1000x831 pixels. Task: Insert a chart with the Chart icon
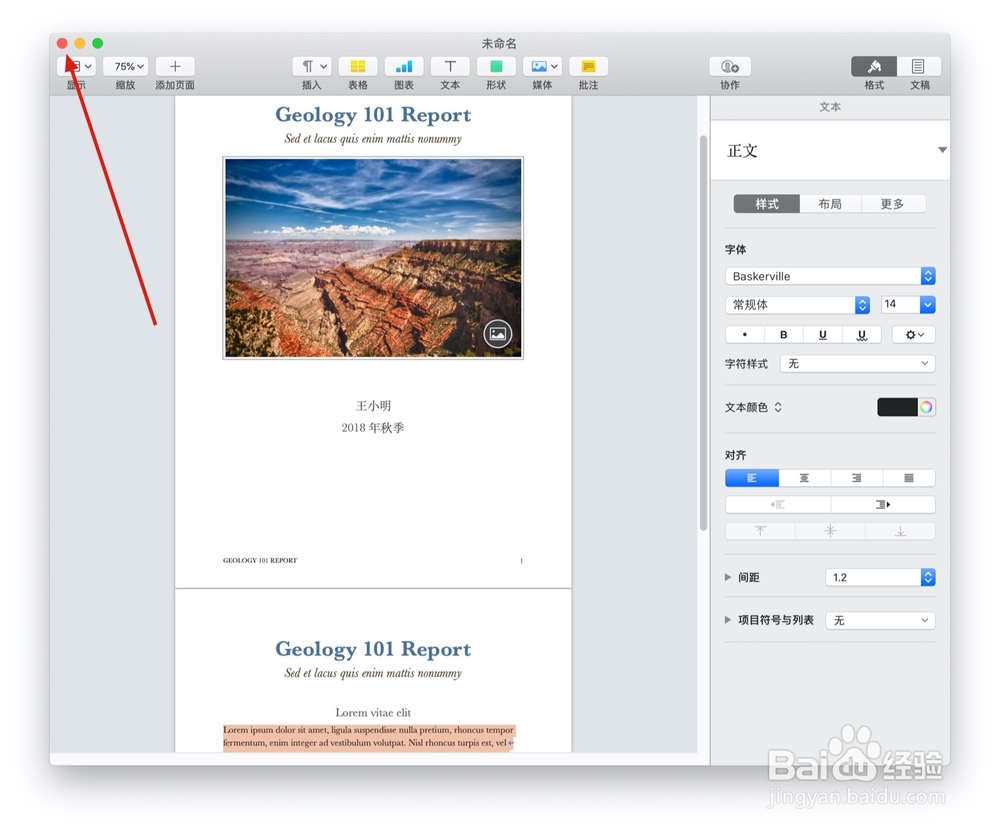404,66
